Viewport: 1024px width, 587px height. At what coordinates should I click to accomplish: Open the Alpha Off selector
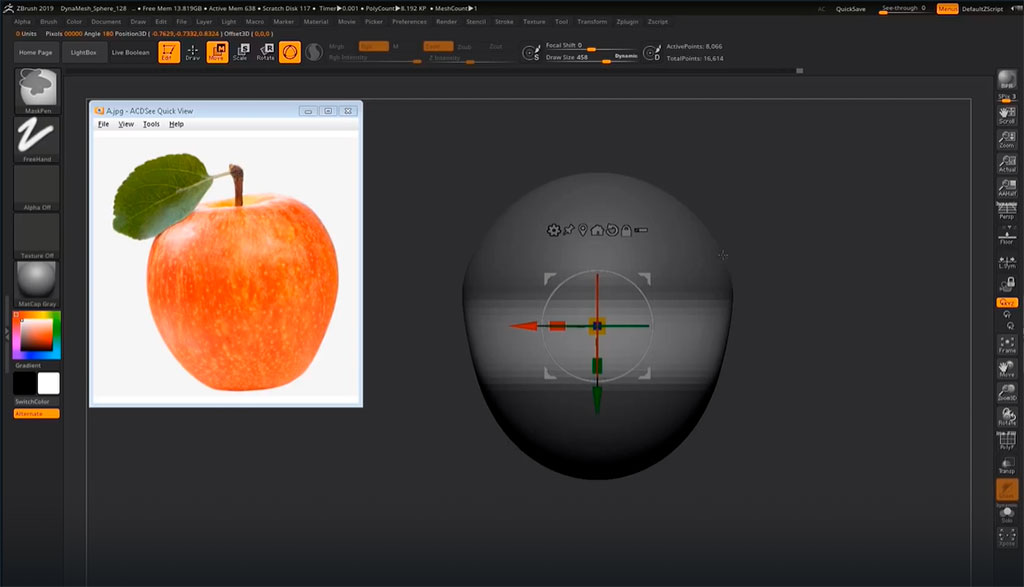[x=35, y=190]
